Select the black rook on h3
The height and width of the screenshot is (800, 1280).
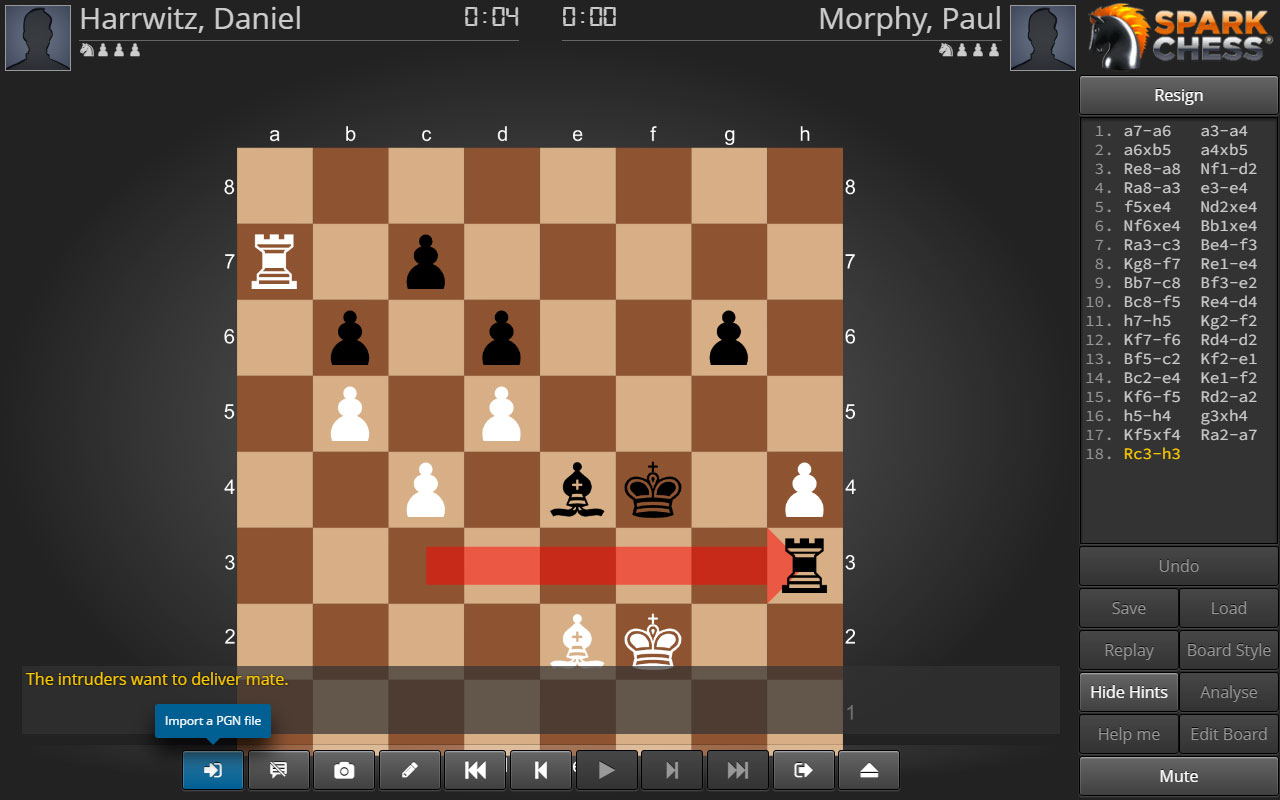pos(805,563)
